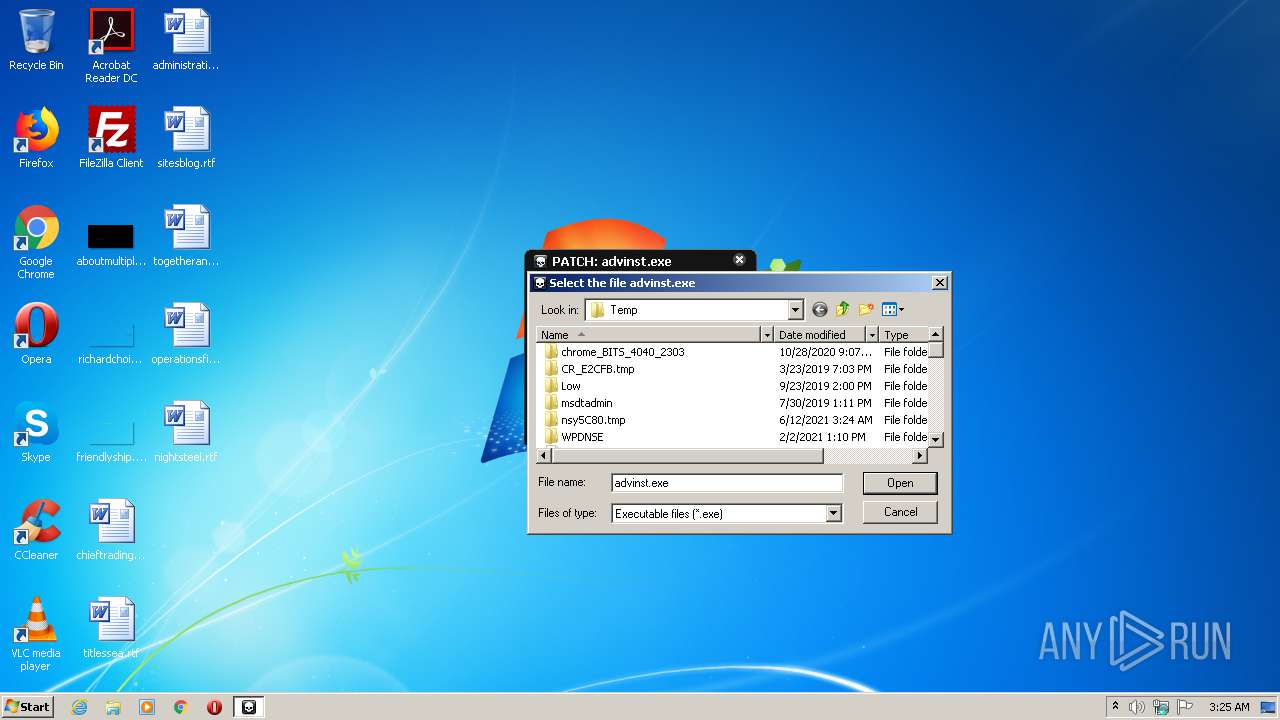Select richardchoi... desktop file label
1280x720 pixels.
(111, 359)
